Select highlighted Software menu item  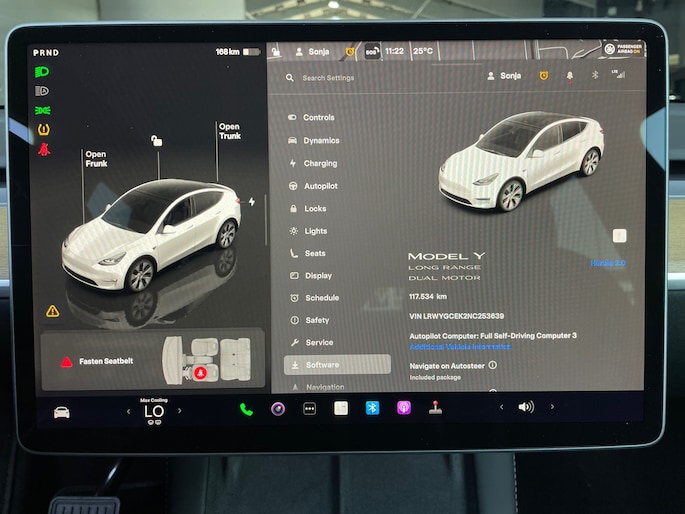337,365
